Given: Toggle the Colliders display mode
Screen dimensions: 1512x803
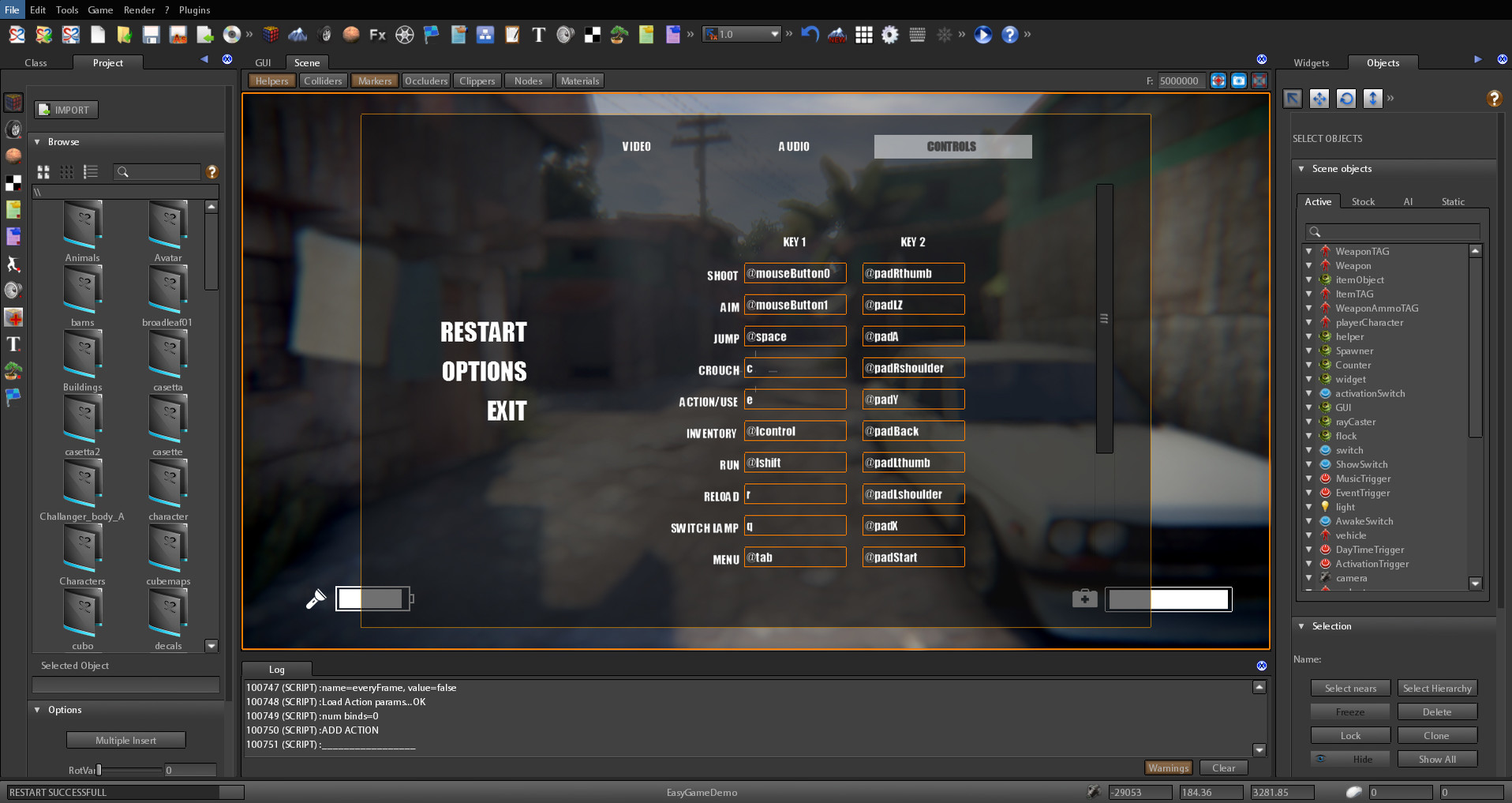Looking at the screenshot, I should pos(323,80).
